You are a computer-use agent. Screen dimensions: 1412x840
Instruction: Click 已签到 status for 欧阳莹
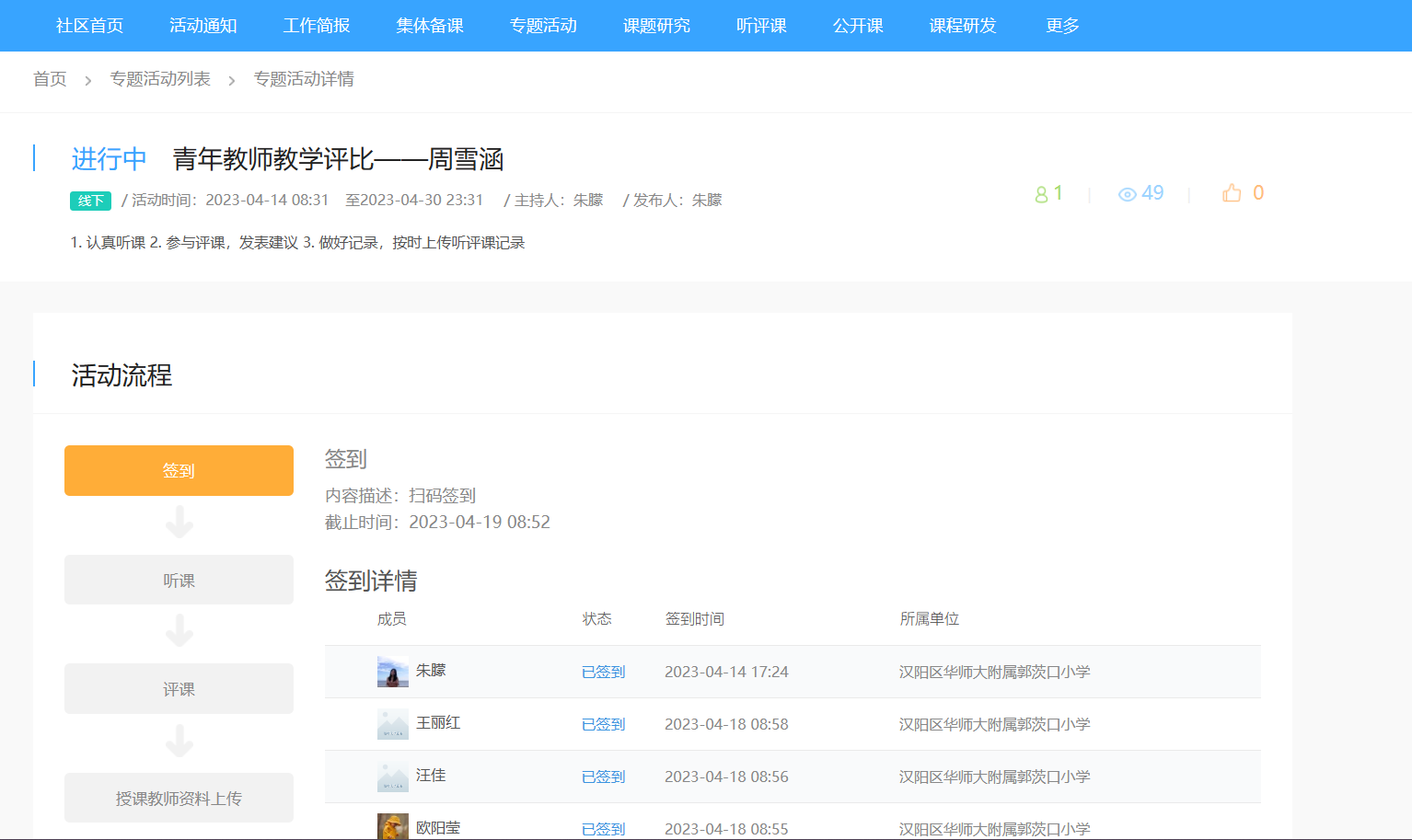(603, 829)
